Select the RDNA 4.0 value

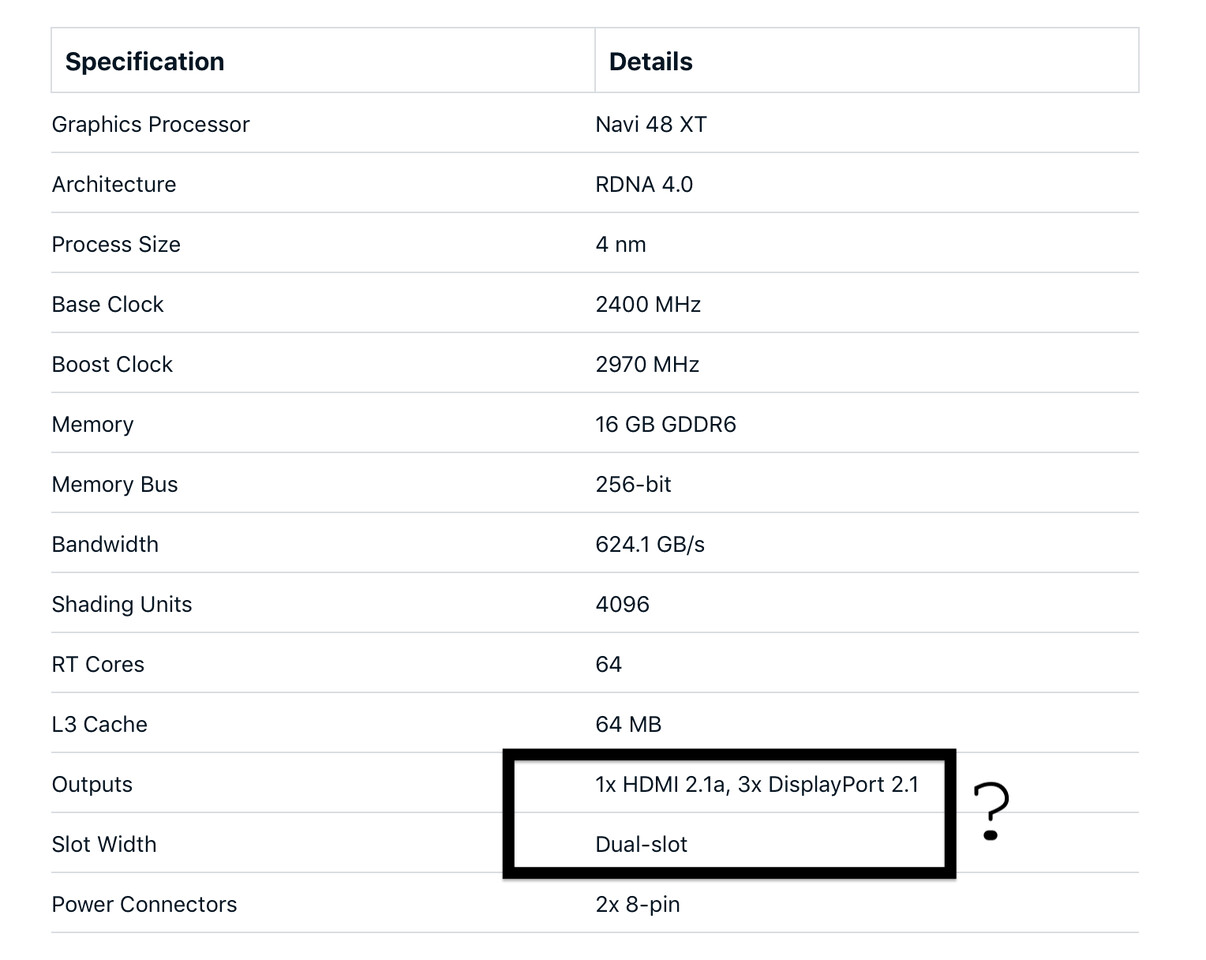[x=644, y=185]
